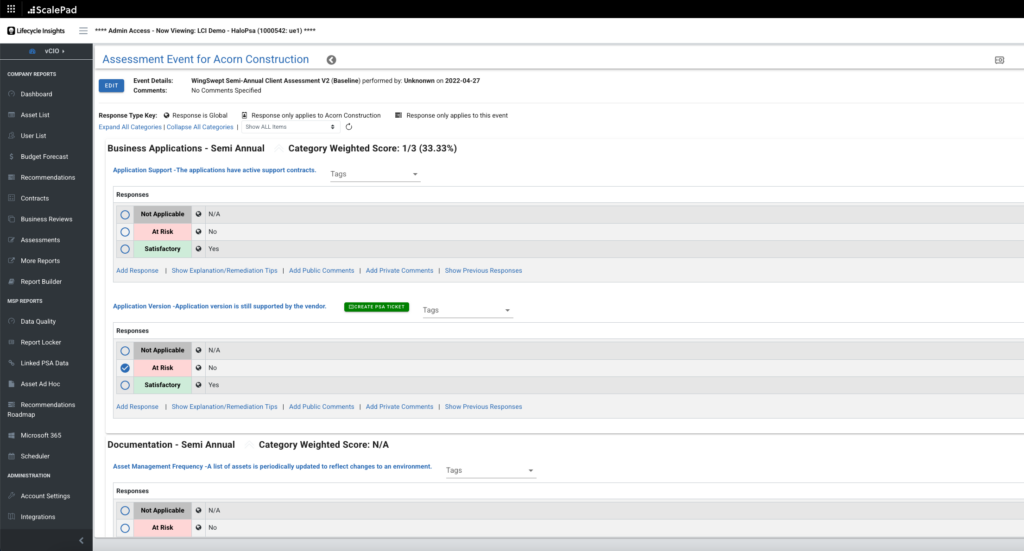Click the ScalePad brand logo

(x=52, y=10)
